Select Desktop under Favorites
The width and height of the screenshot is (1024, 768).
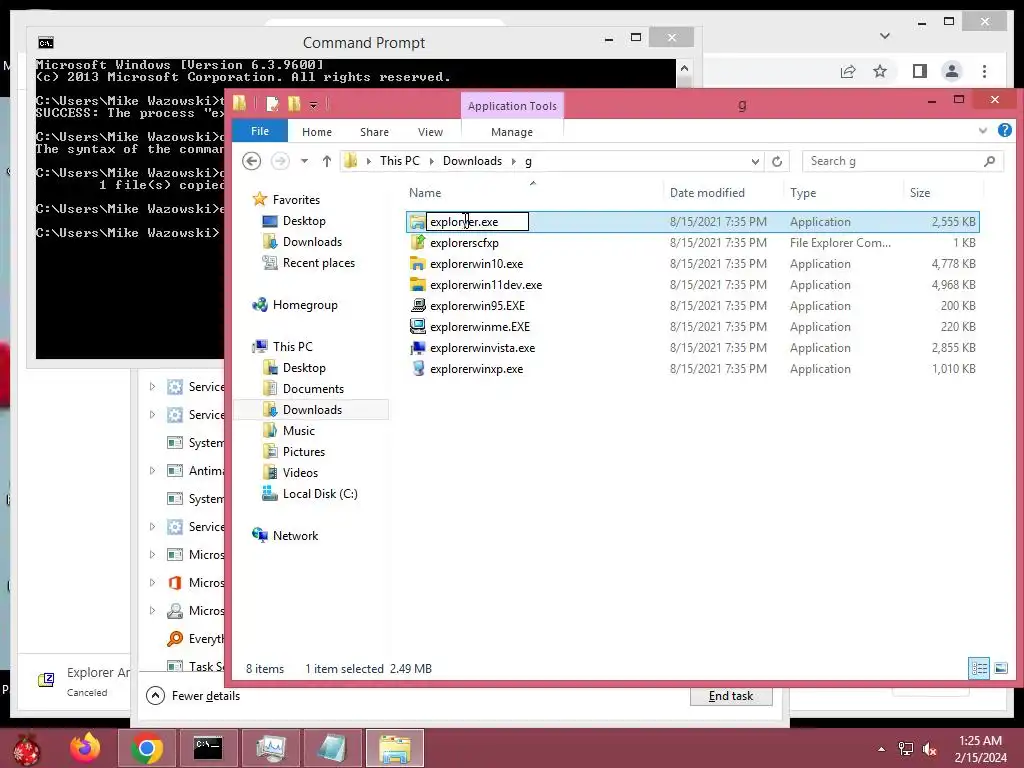[304, 221]
